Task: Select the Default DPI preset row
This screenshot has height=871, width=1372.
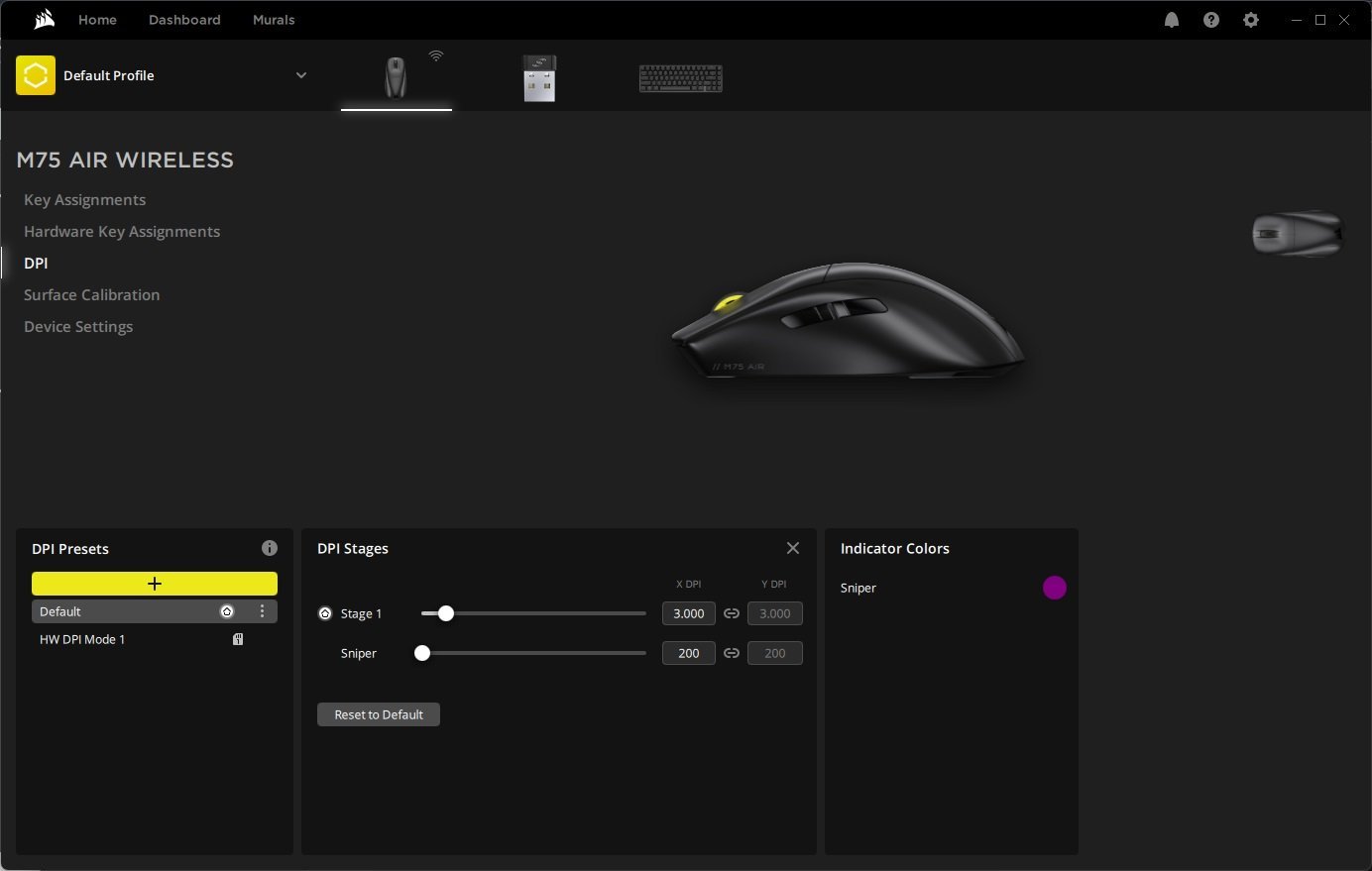Action: (x=155, y=611)
